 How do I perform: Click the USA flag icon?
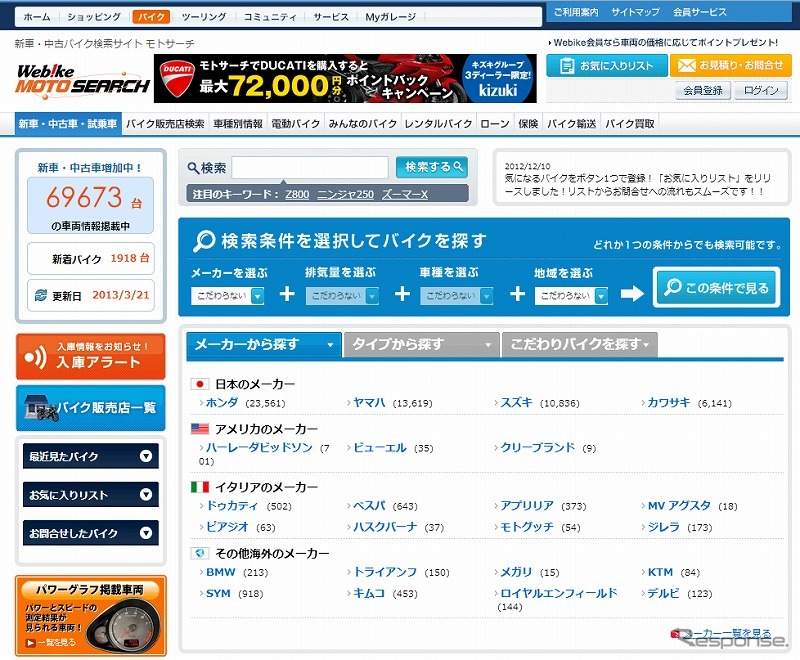pyautogui.click(x=200, y=428)
